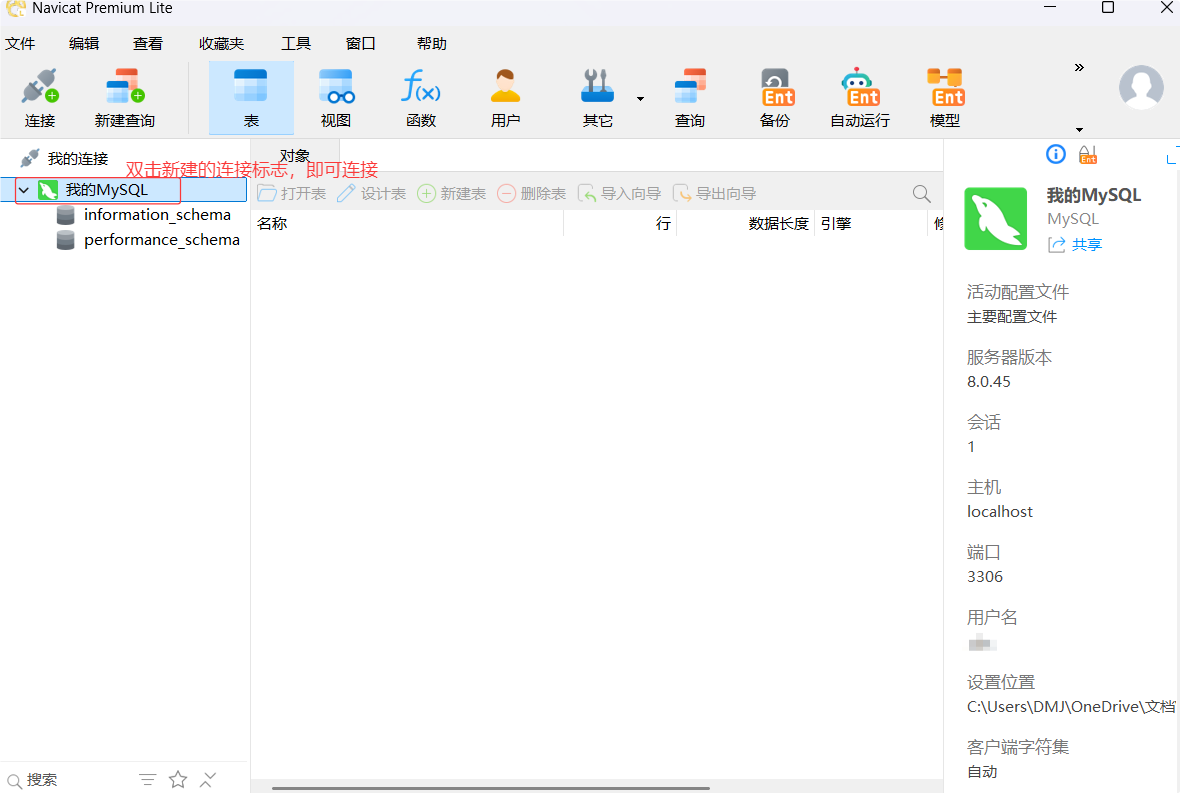Image resolution: width=1180 pixels, height=793 pixels.
Task: Click the C:\Users\DMJ\OneDrive path text
Action: click(1070, 707)
